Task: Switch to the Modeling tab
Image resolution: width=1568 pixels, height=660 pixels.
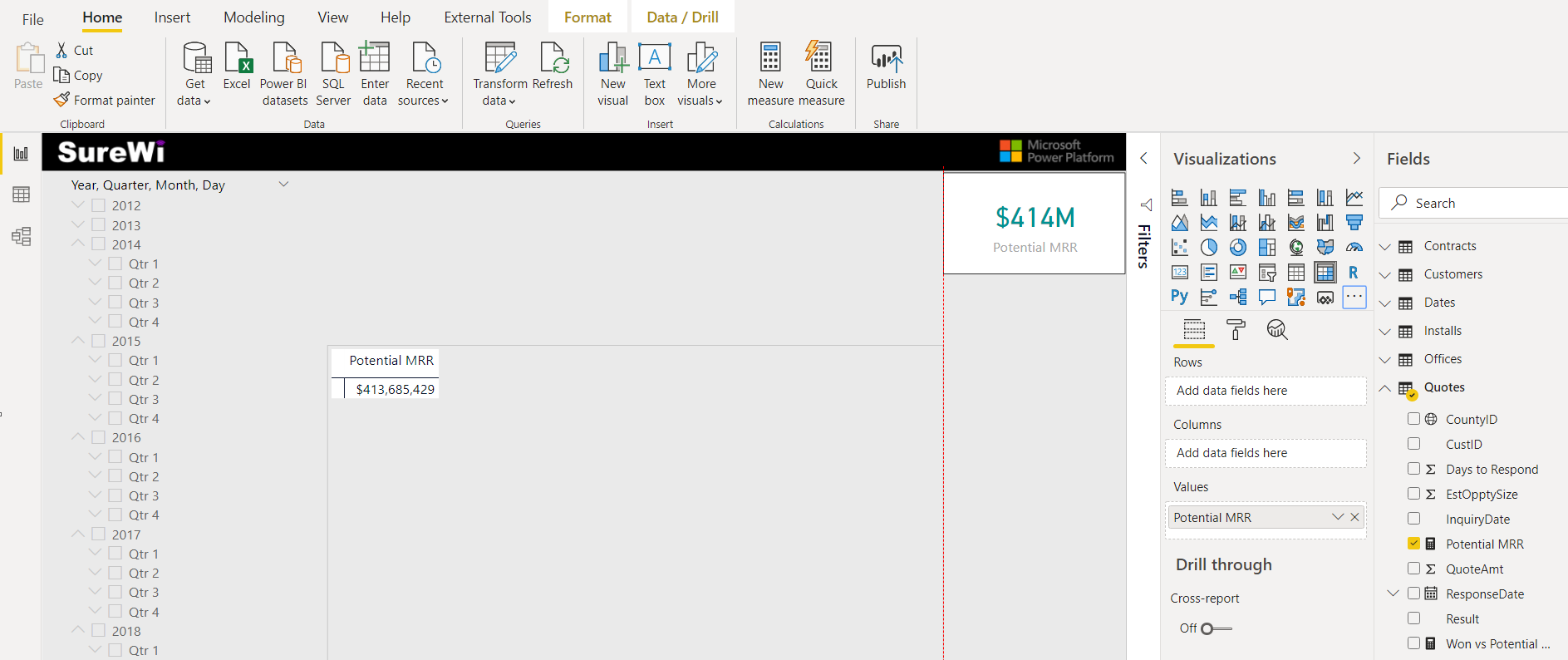Action: coord(254,17)
